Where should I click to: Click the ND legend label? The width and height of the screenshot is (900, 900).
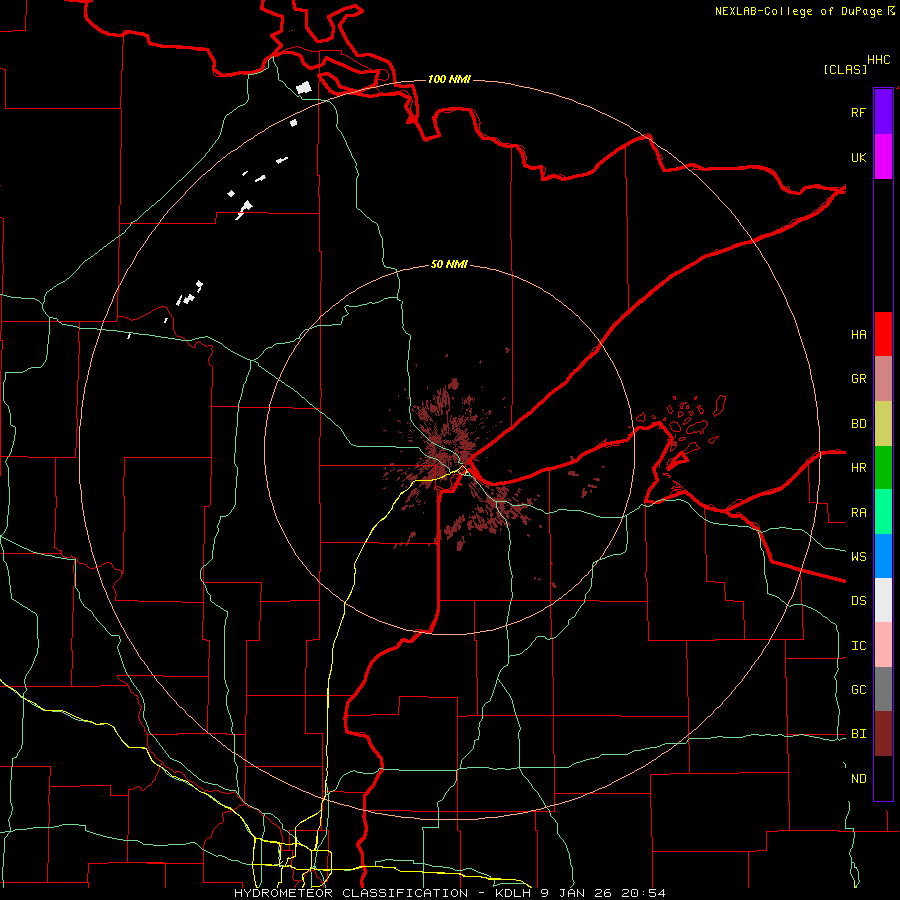click(x=858, y=778)
